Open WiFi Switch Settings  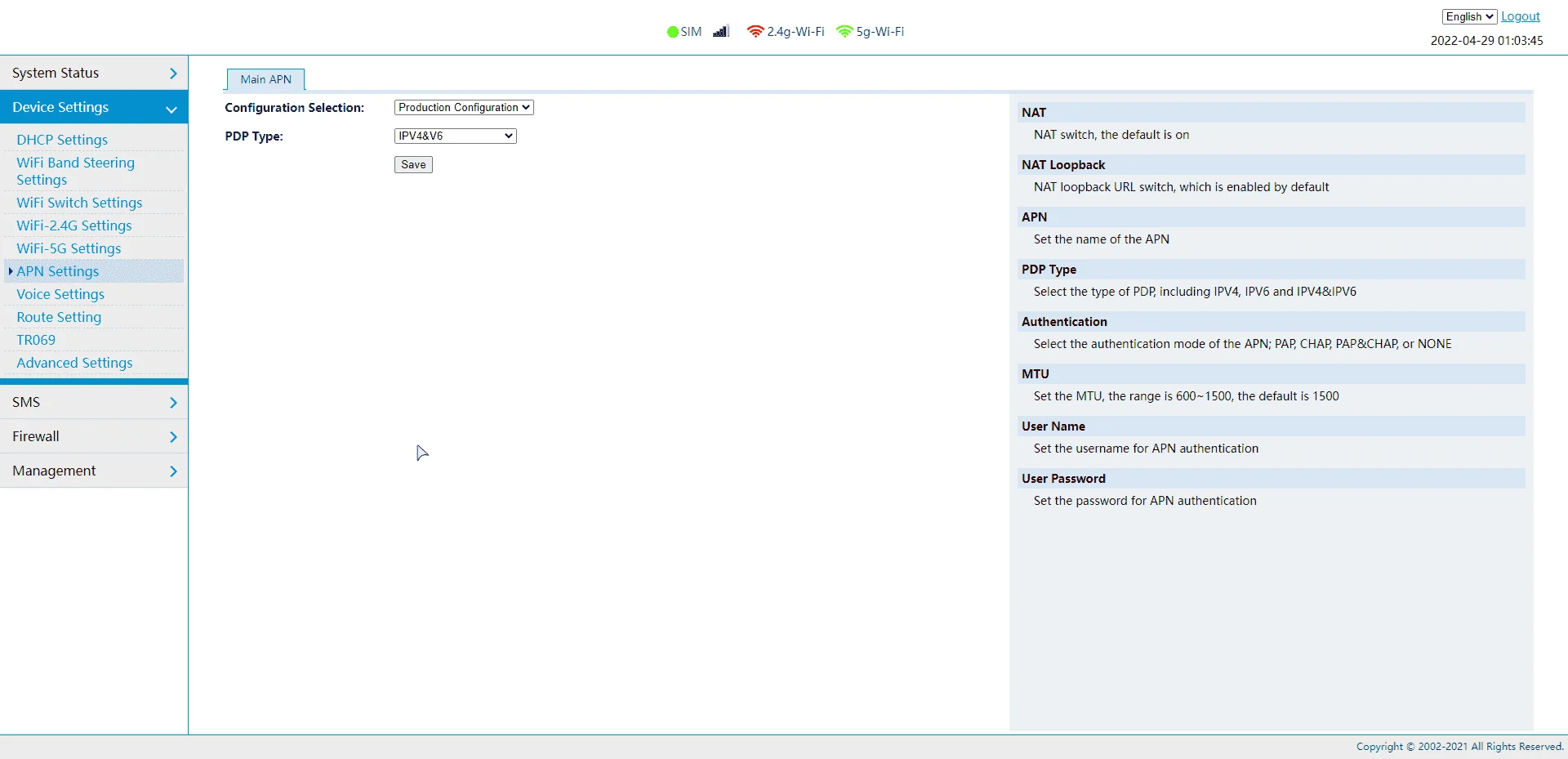click(x=79, y=203)
